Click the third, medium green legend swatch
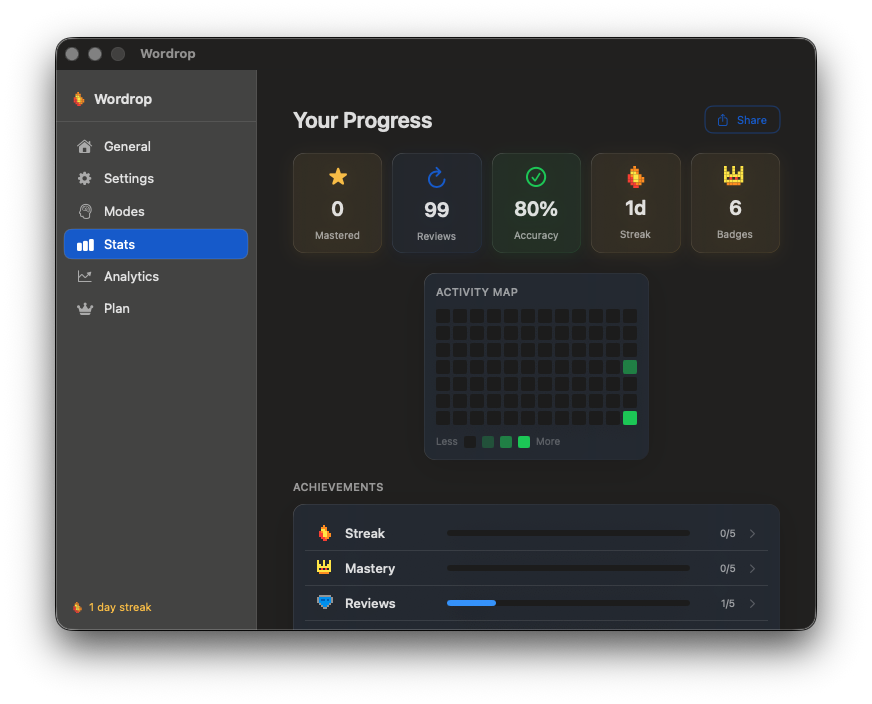This screenshot has width=872, height=704. coord(506,442)
